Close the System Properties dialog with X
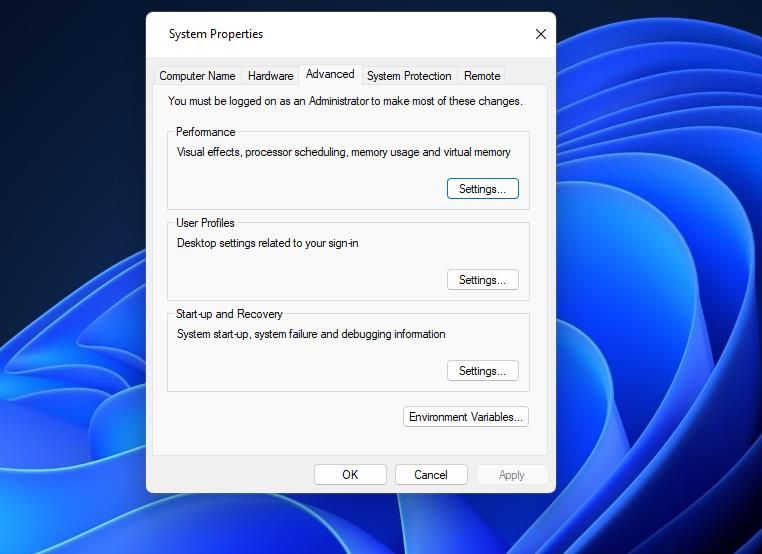The height and width of the screenshot is (554, 762). (x=540, y=34)
